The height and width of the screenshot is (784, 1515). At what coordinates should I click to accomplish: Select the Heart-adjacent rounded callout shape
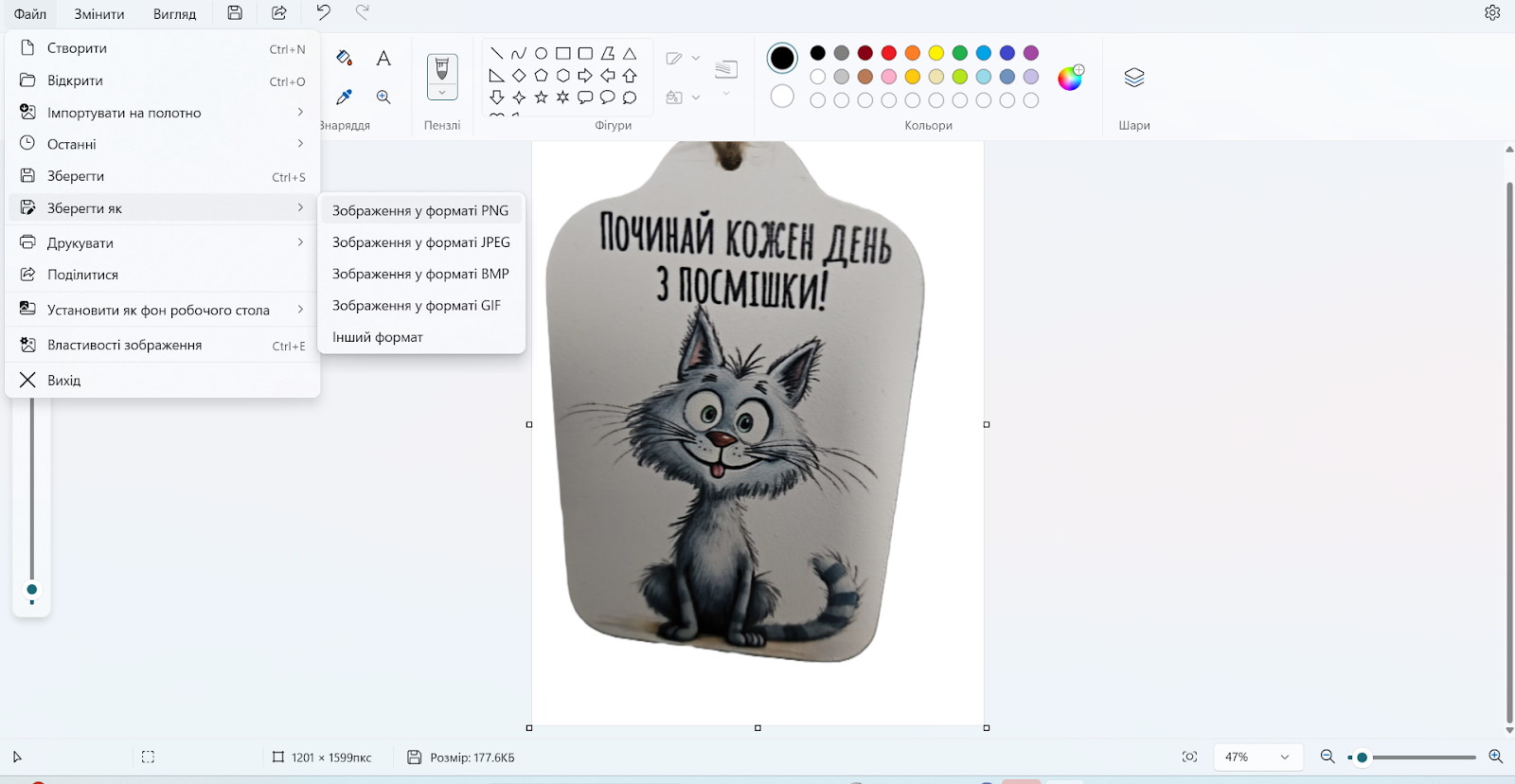[x=585, y=98]
